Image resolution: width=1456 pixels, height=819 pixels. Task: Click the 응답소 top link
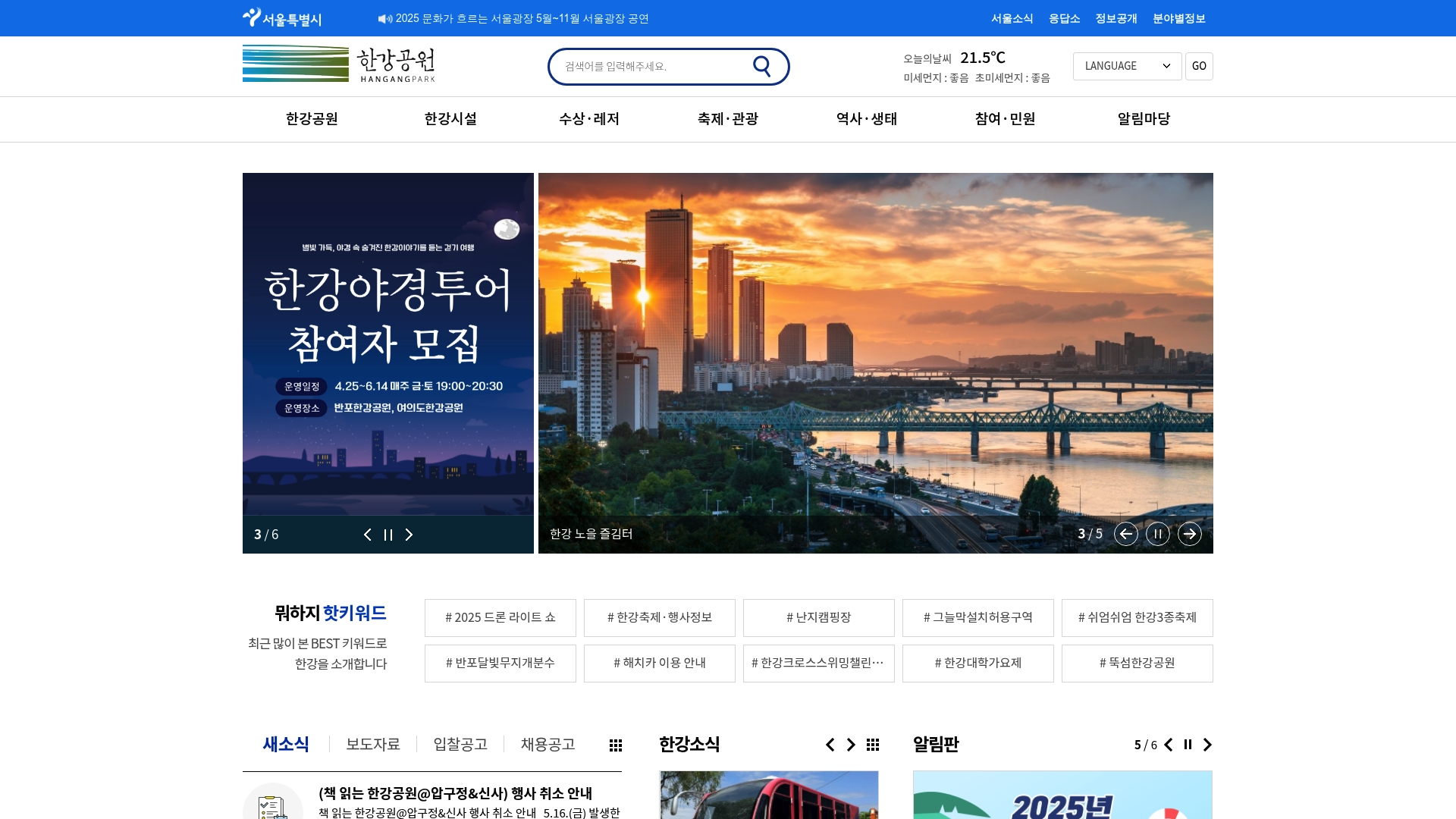(x=1064, y=18)
